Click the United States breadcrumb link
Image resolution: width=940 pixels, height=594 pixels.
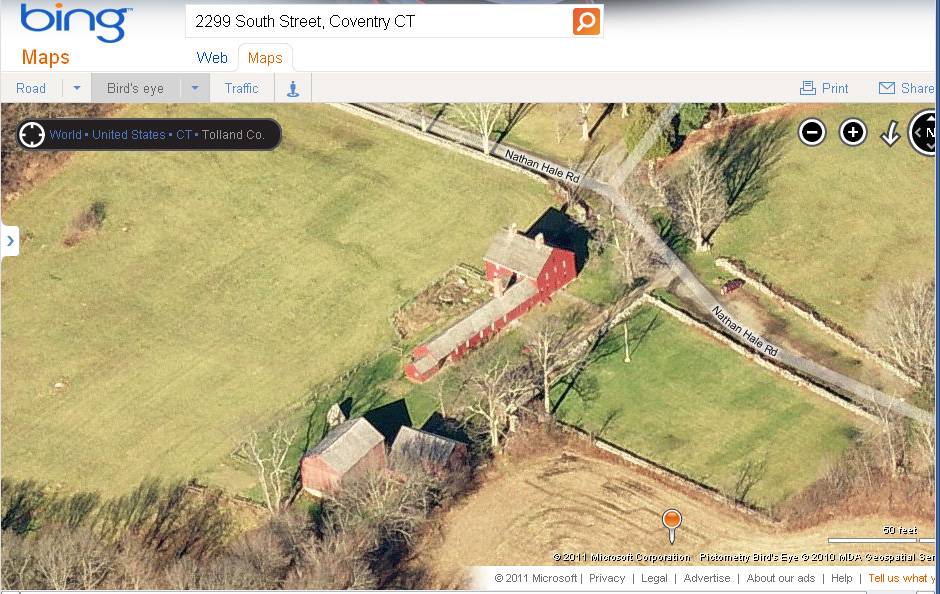(128, 135)
